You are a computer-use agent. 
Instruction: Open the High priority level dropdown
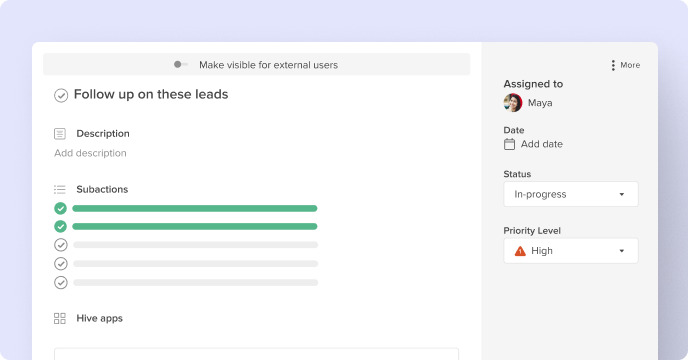571,251
